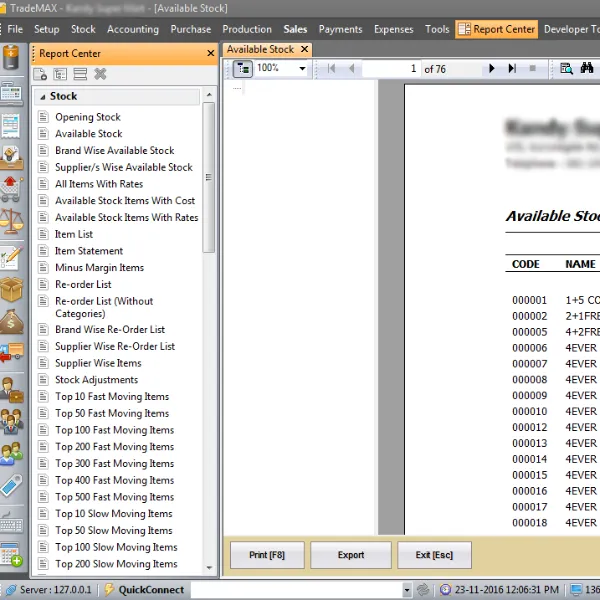Click the money bag sidebar icon
Image resolution: width=600 pixels, height=600 pixels.
pyautogui.click(x=11, y=321)
